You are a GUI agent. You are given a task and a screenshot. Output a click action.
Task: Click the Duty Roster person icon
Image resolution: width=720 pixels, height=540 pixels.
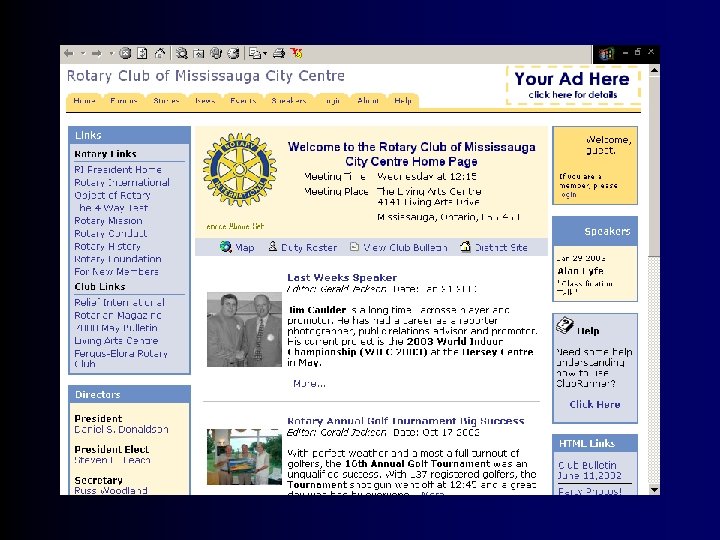pos(273,247)
